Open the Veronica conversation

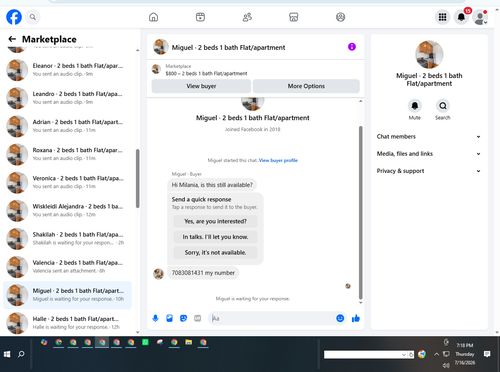(x=67, y=182)
